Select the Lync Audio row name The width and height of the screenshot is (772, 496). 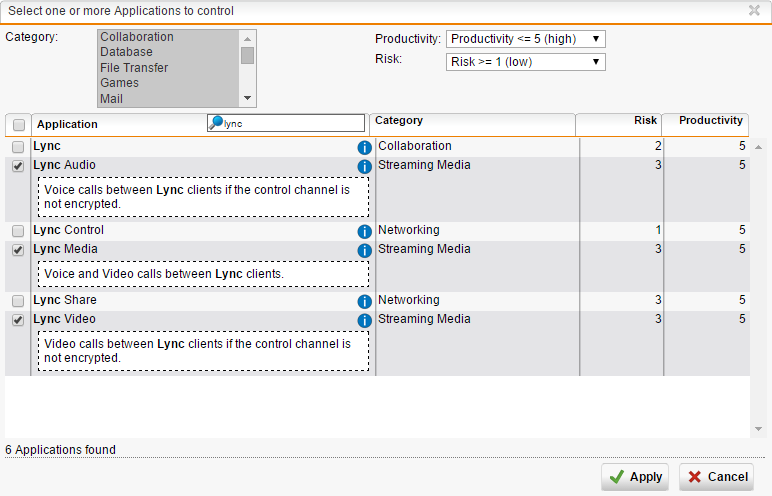pyautogui.click(x=64, y=165)
